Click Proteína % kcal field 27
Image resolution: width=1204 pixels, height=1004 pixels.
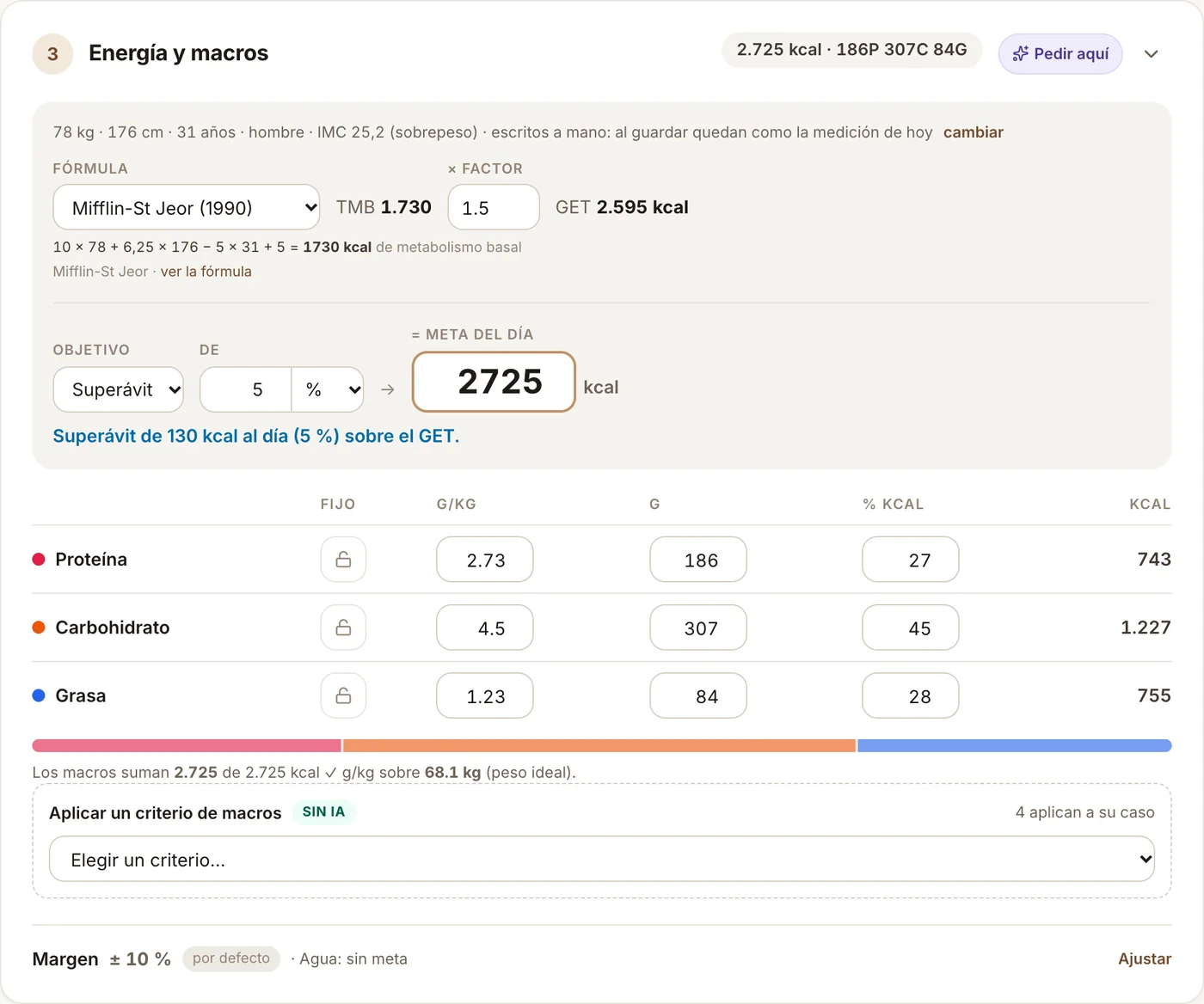911,560
